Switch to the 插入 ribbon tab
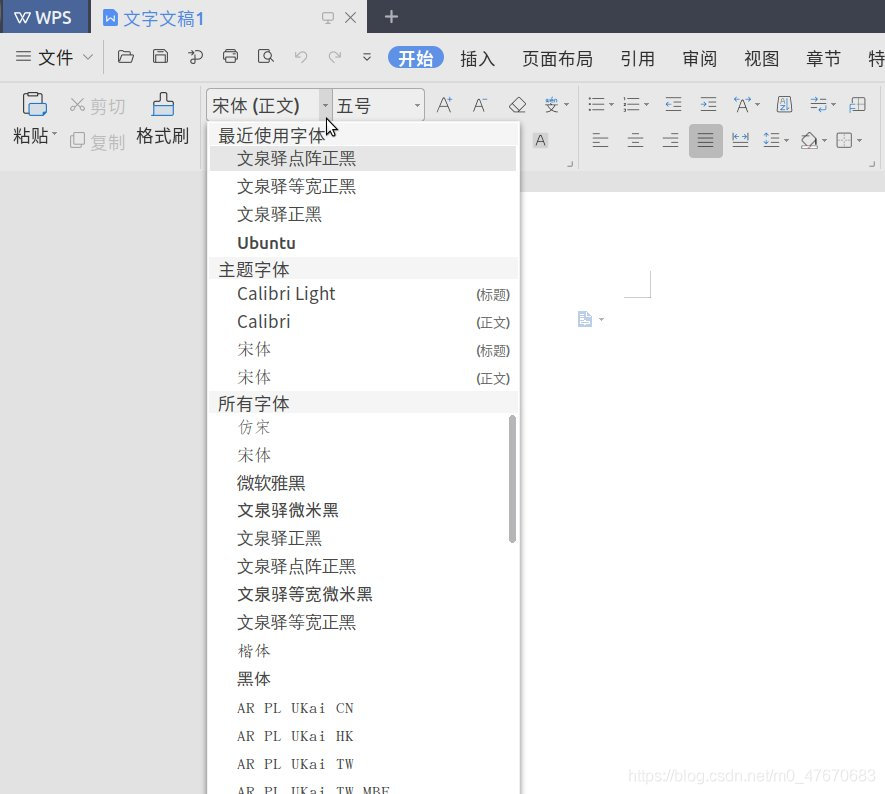Image resolution: width=885 pixels, height=794 pixels. tap(478, 58)
